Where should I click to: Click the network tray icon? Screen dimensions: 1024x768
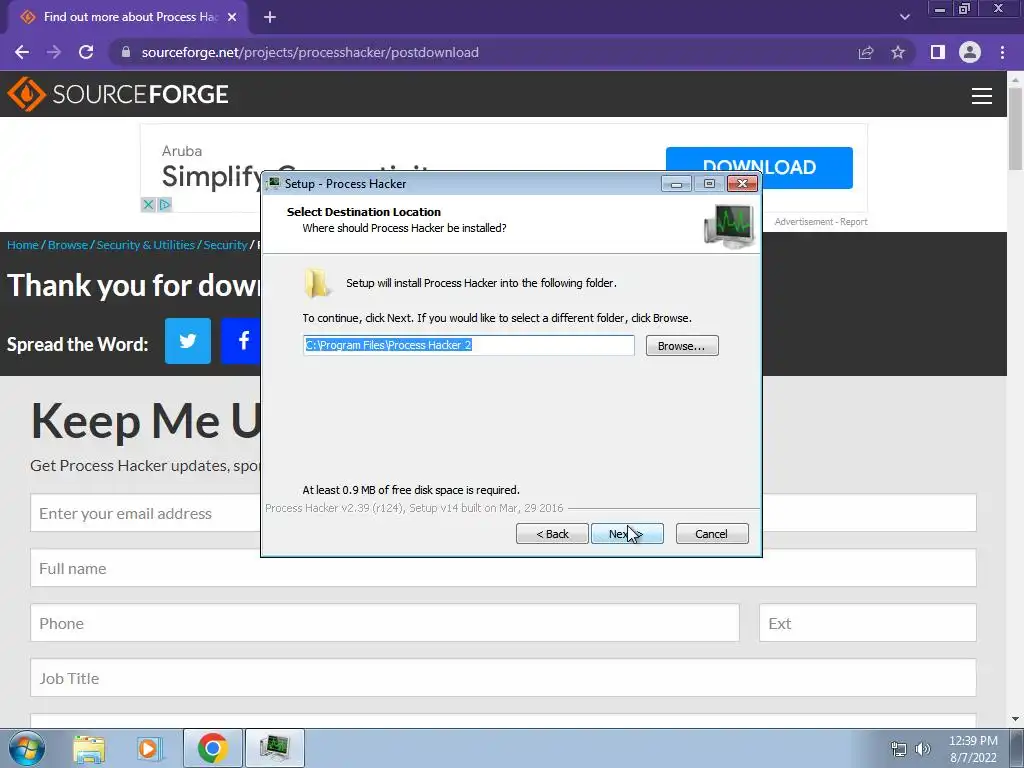coord(899,749)
